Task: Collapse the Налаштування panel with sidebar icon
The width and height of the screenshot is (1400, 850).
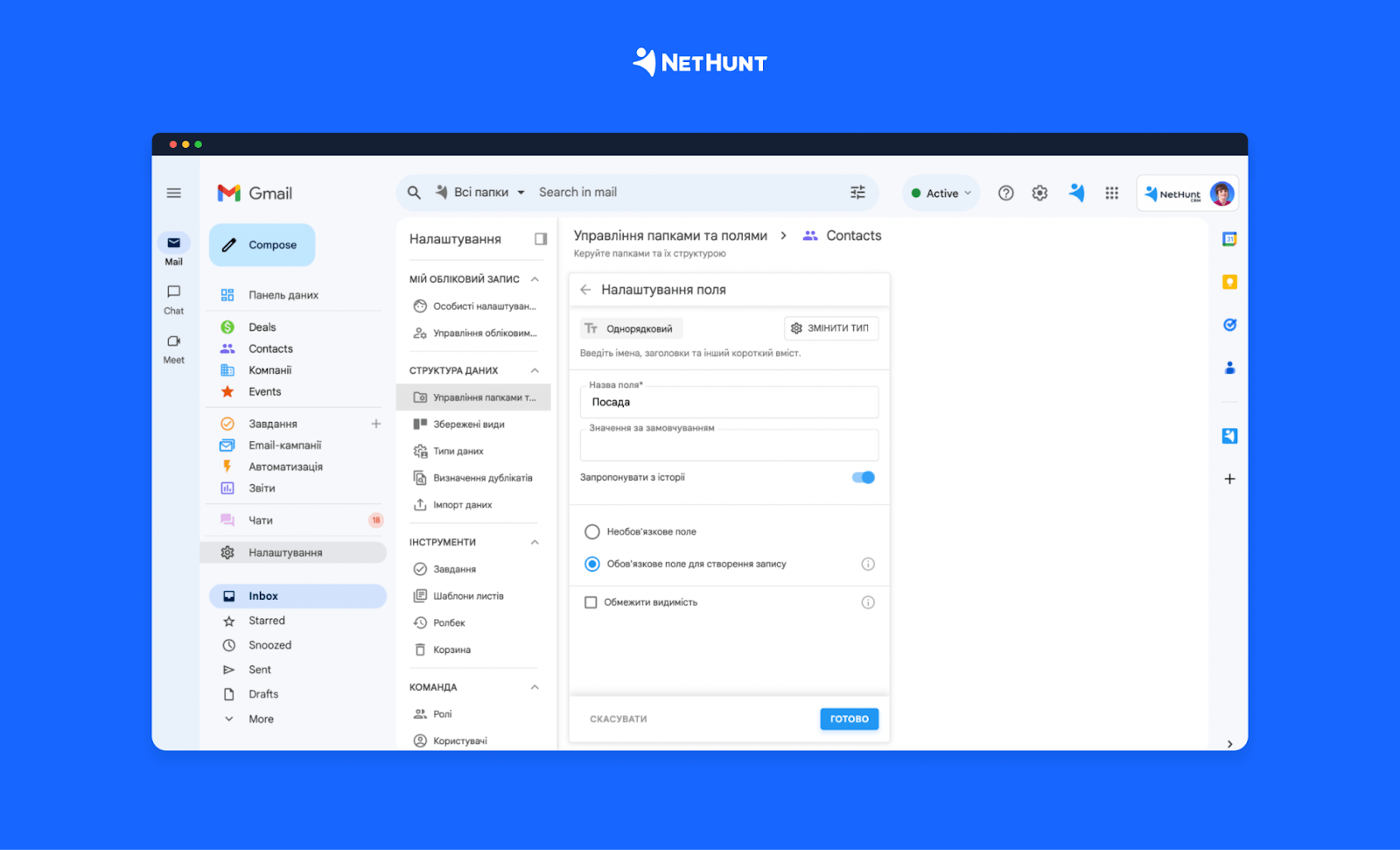Action: (541, 239)
